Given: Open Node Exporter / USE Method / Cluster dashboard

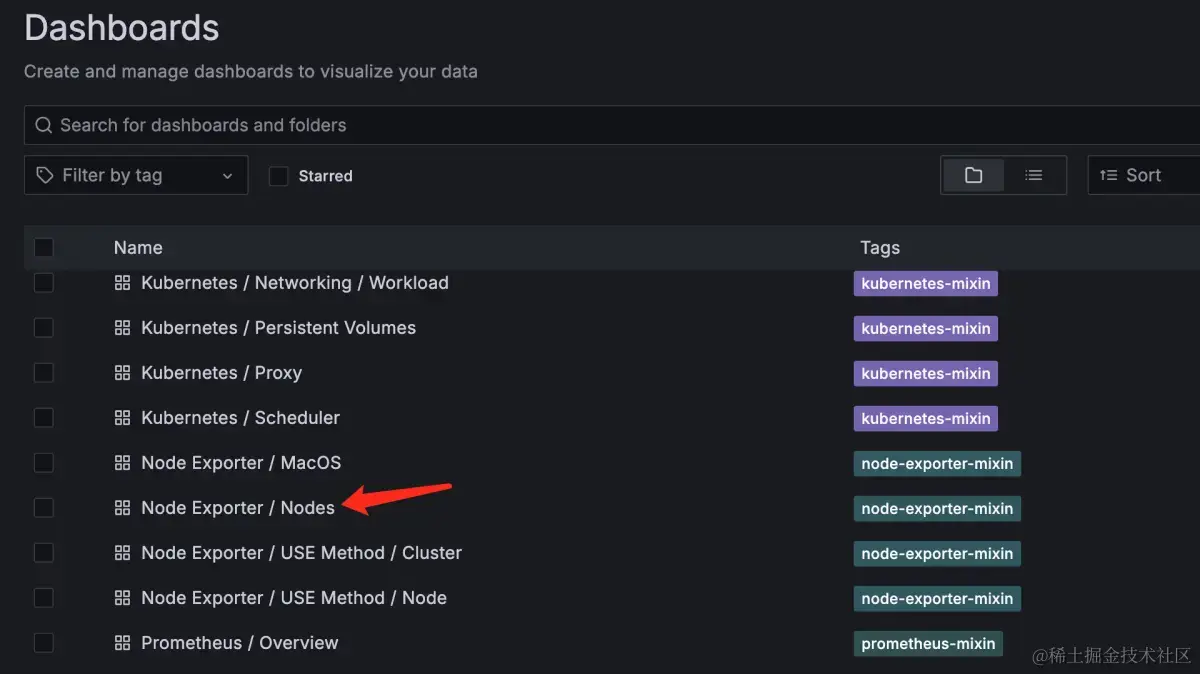Looking at the screenshot, I should 301,553.
